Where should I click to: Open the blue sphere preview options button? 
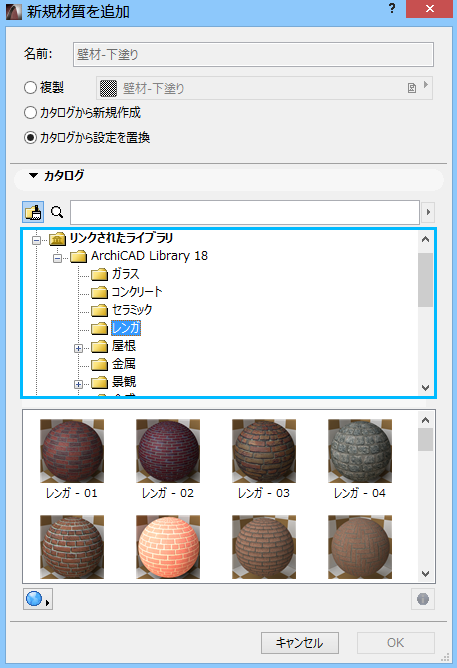(37, 599)
